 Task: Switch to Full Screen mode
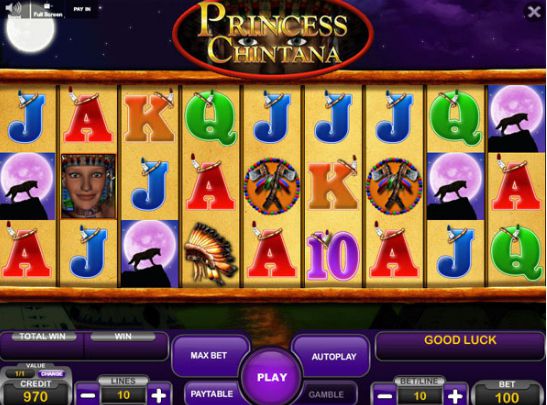coord(48,11)
